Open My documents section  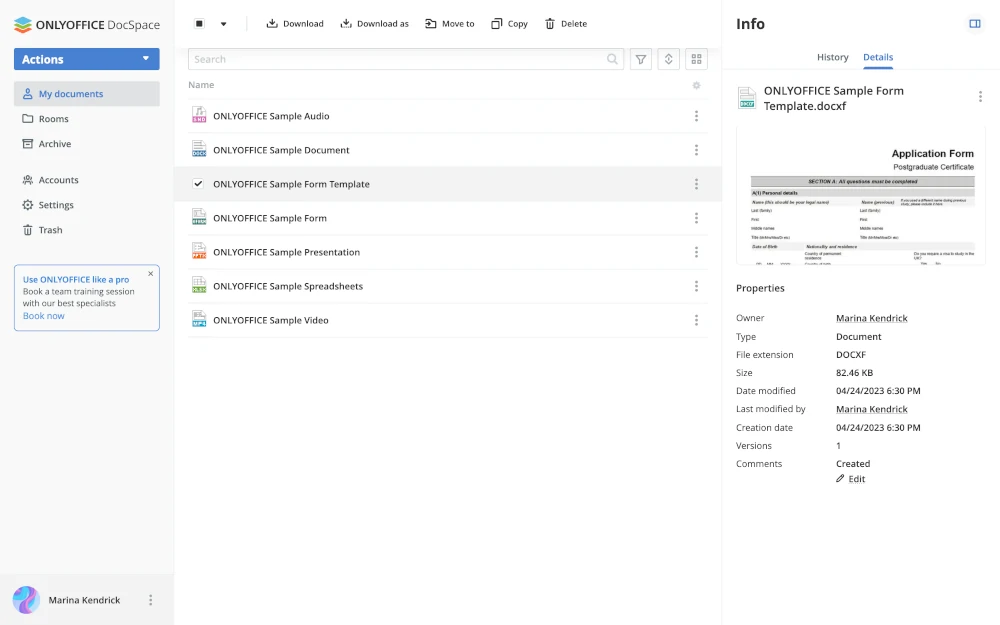point(87,94)
